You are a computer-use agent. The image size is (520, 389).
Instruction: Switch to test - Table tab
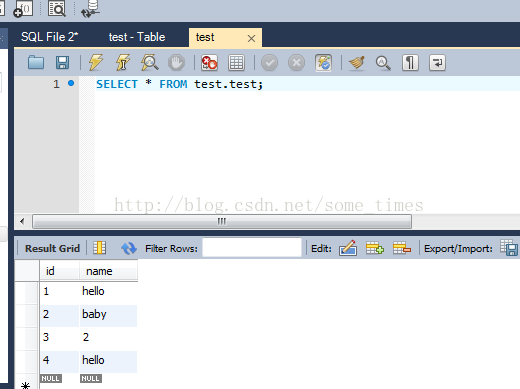coord(137,37)
